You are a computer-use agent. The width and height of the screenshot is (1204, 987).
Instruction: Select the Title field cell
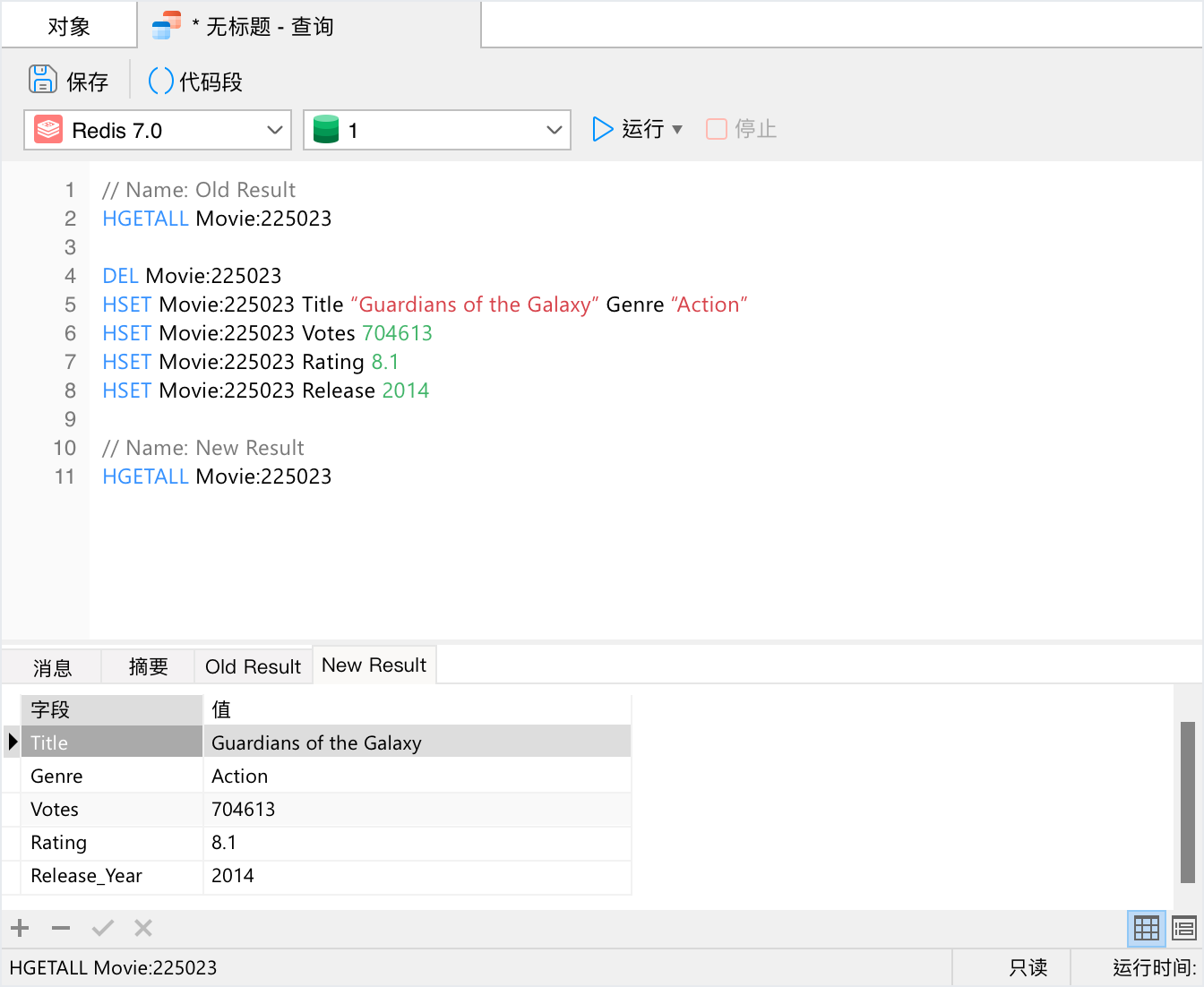coord(112,742)
